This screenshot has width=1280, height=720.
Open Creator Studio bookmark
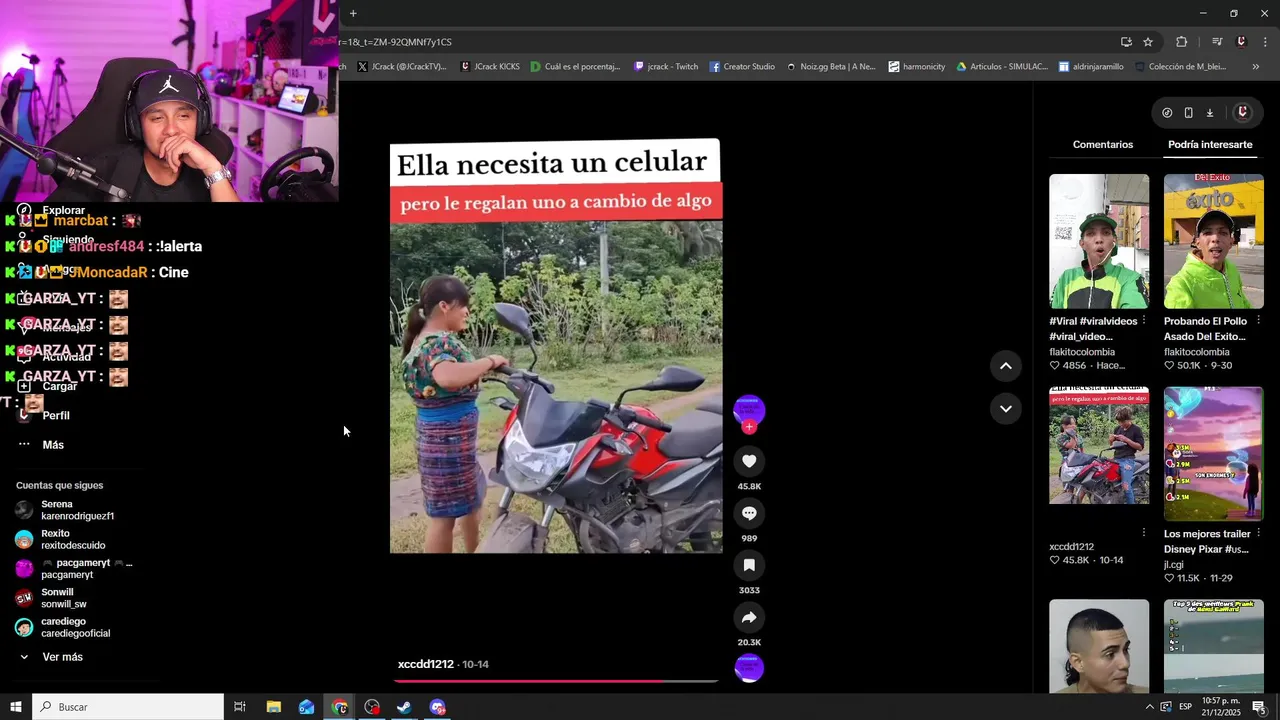(742, 67)
